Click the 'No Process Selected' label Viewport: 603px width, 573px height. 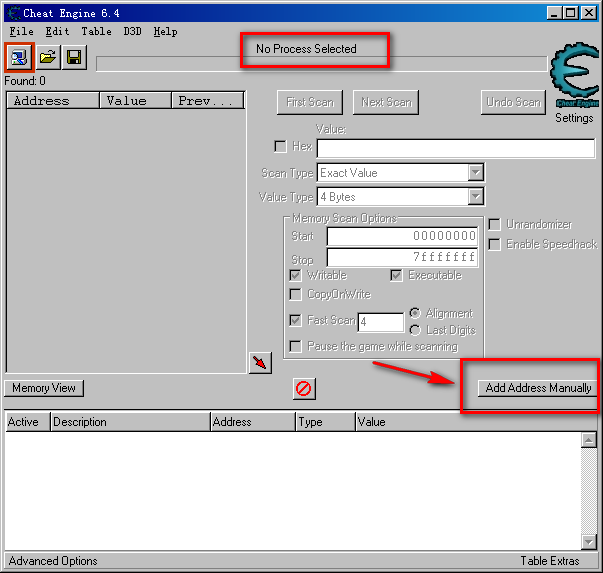(x=306, y=49)
